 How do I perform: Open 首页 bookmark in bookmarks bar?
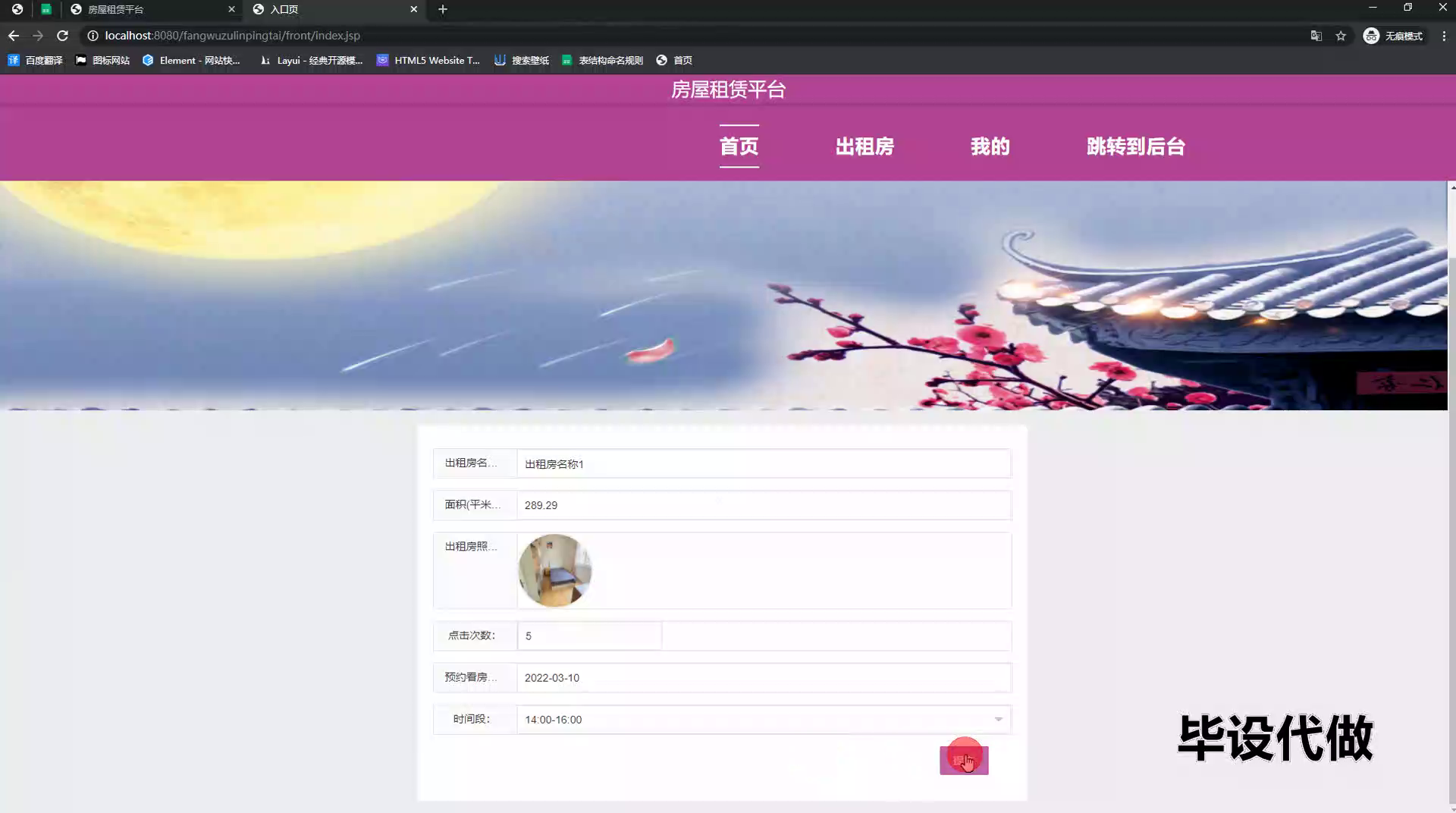coord(674,60)
